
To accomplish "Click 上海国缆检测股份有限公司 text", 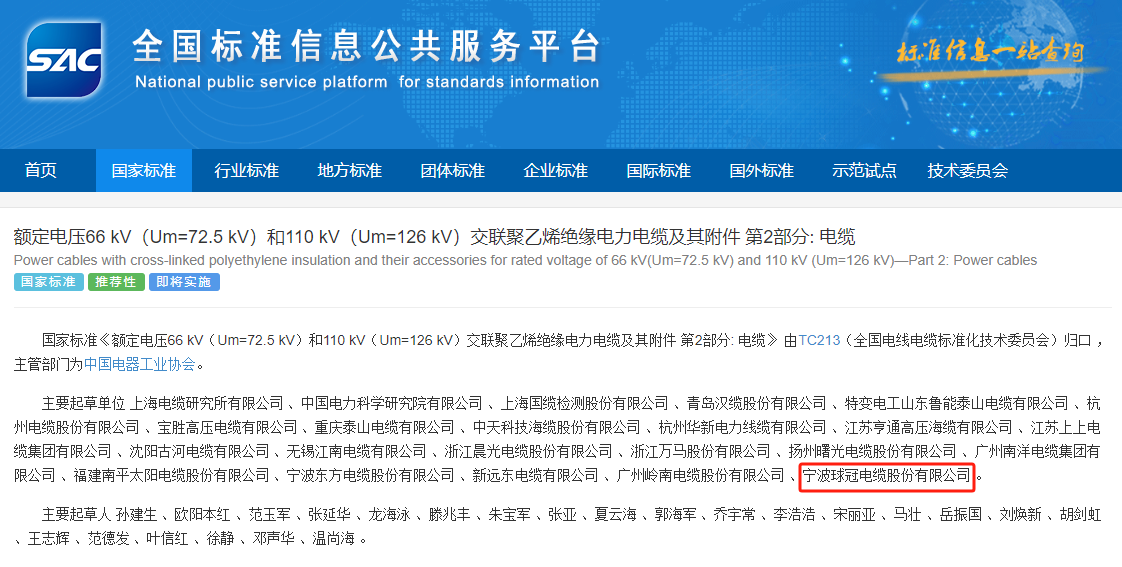I will click(x=585, y=404).
